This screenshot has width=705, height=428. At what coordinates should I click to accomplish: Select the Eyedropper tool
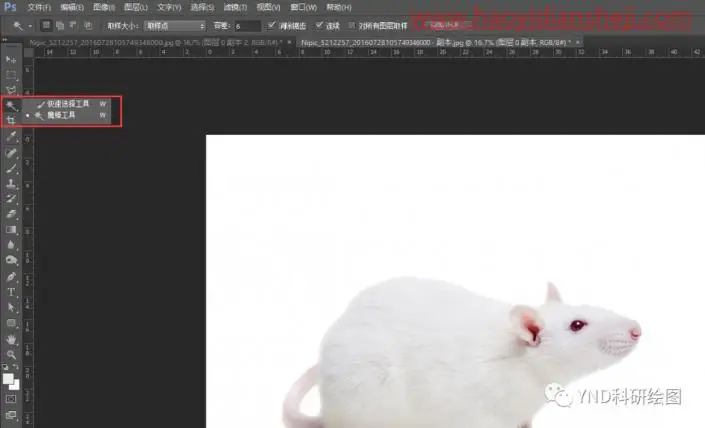(x=11, y=136)
